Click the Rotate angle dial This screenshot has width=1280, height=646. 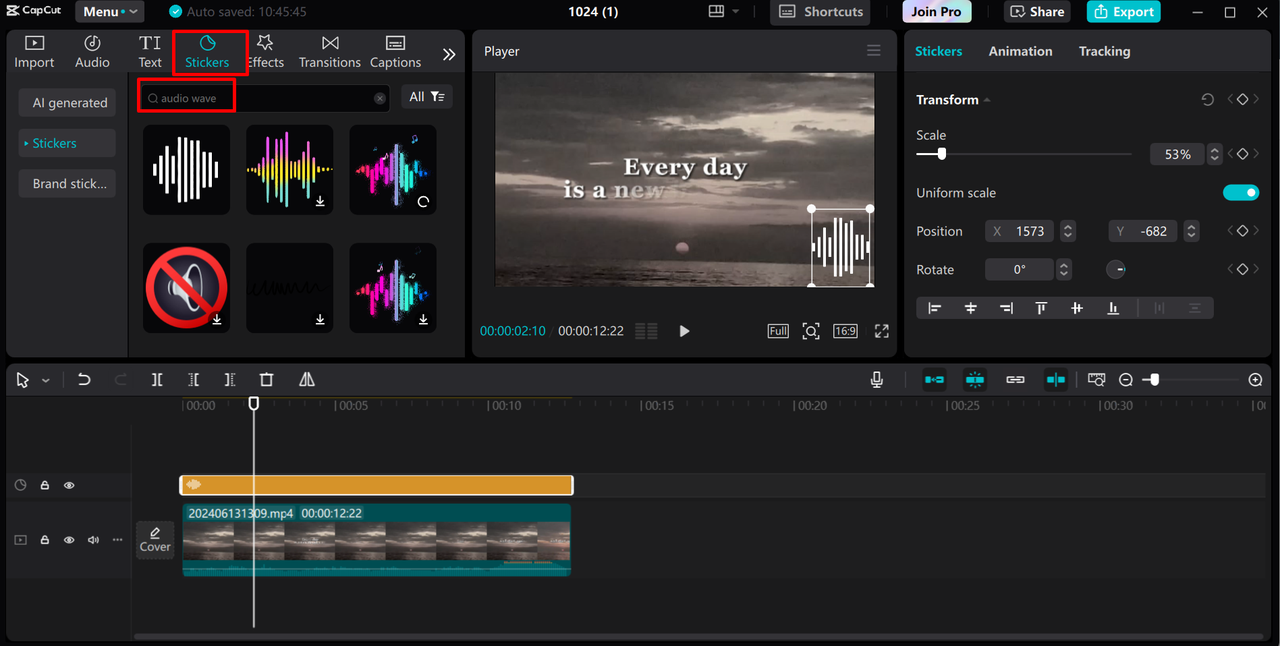[1116, 270]
